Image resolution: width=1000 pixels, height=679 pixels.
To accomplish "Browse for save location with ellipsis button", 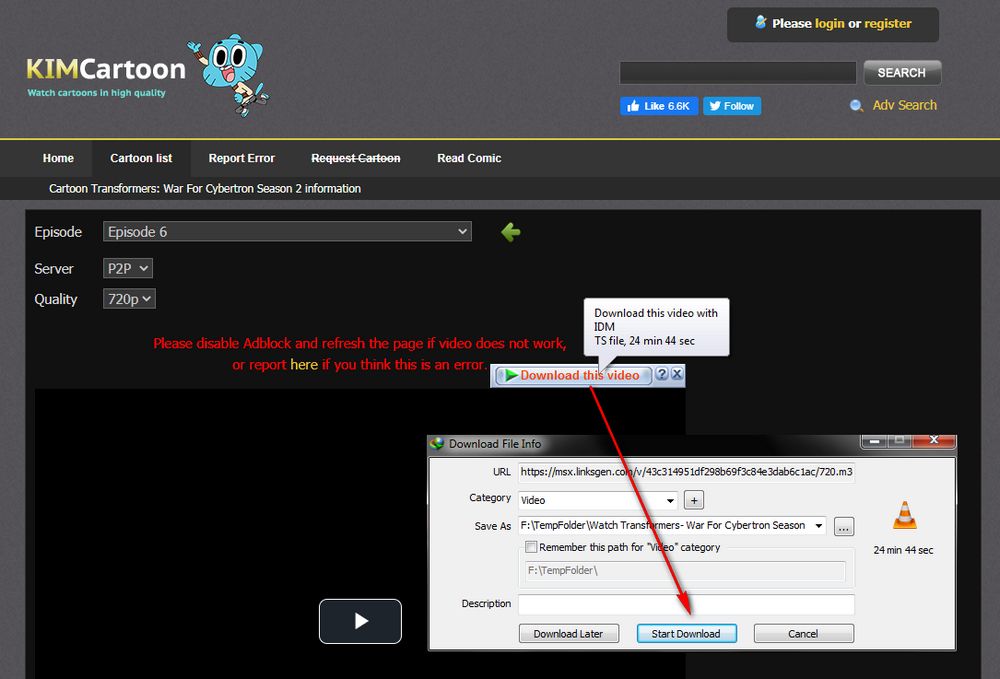I will pos(844,527).
